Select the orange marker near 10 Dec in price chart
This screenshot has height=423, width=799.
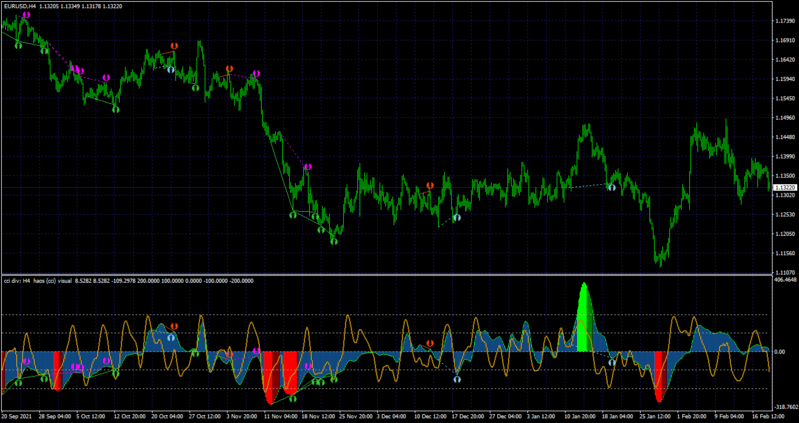(x=430, y=186)
